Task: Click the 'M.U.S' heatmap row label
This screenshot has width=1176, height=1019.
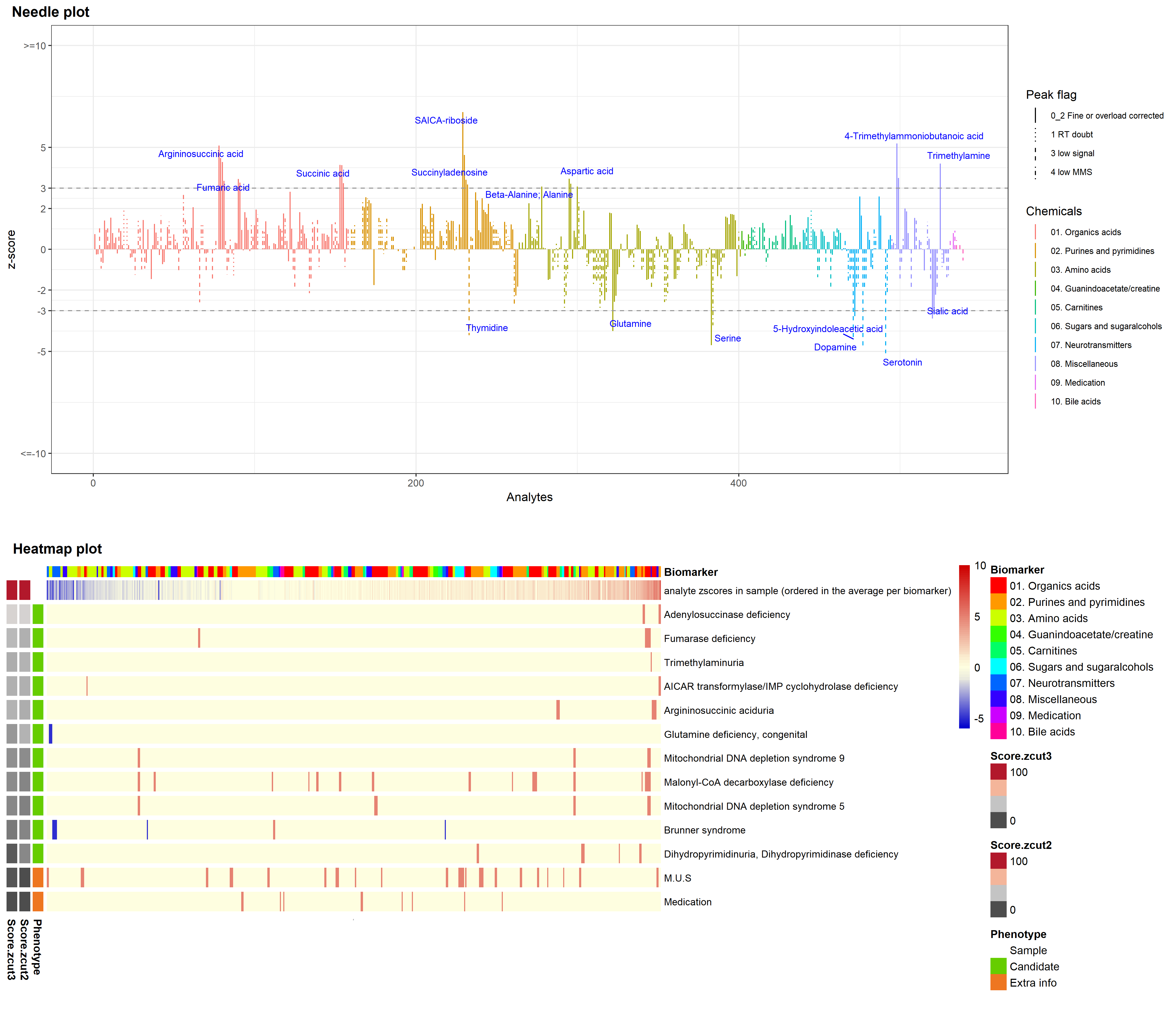Action: click(x=677, y=878)
